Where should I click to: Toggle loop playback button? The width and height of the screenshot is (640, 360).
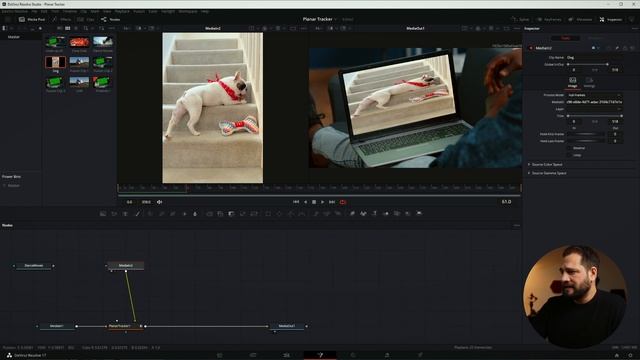pyautogui.click(x=343, y=202)
